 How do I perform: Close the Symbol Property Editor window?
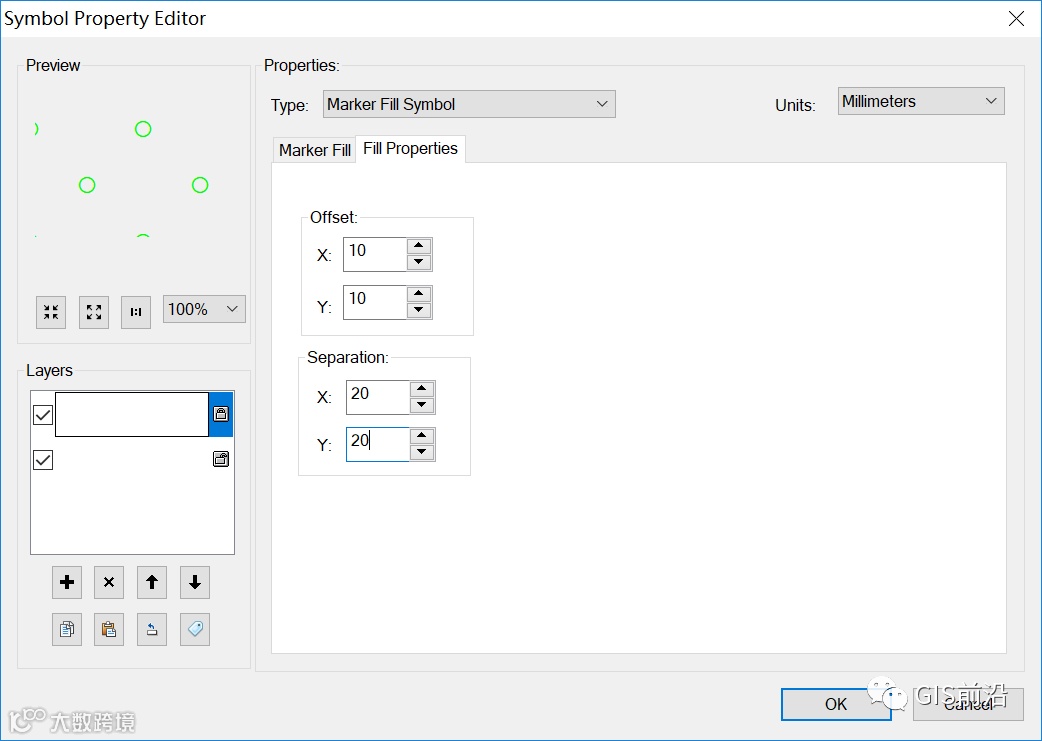click(1016, 19)
